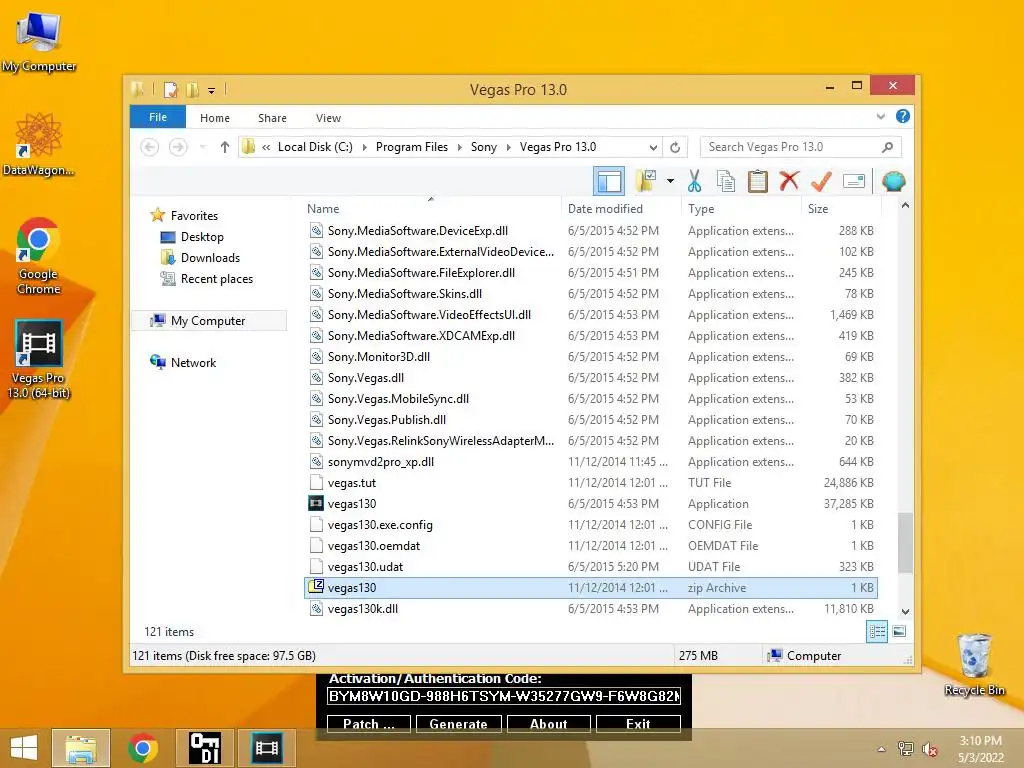Viewport: 1024px width, 768px height.
Task: Click the Exit button in keygen
Action: (638, 724)
